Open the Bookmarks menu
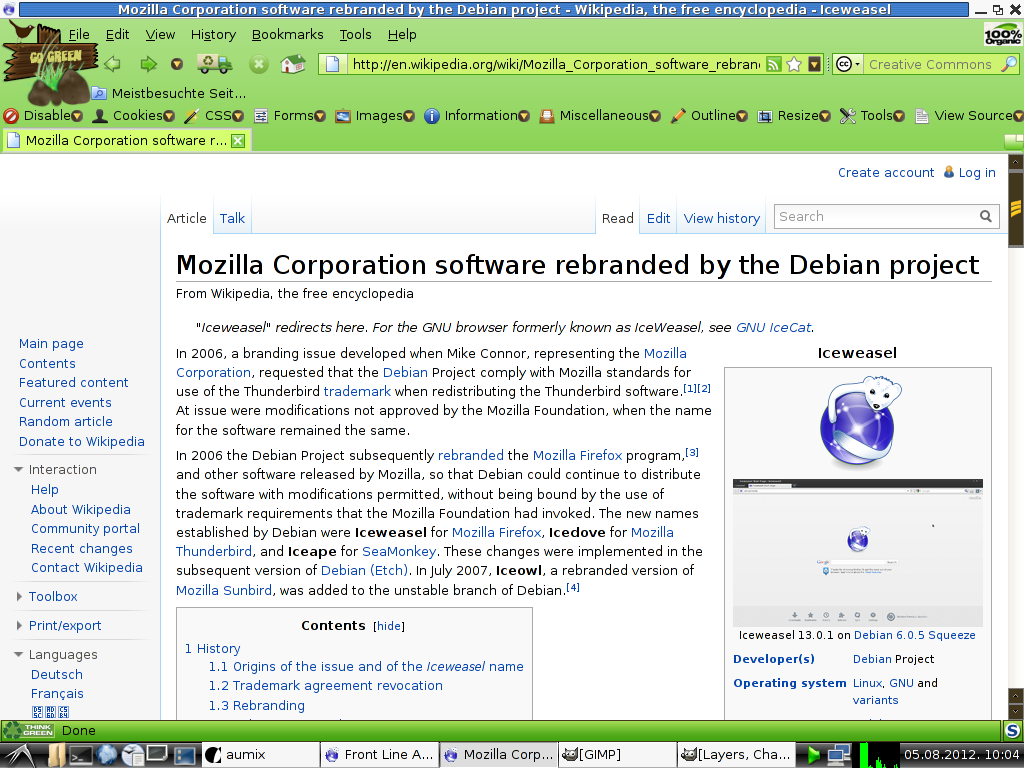This screenshot has height=768, width=1024. point(287,35)
